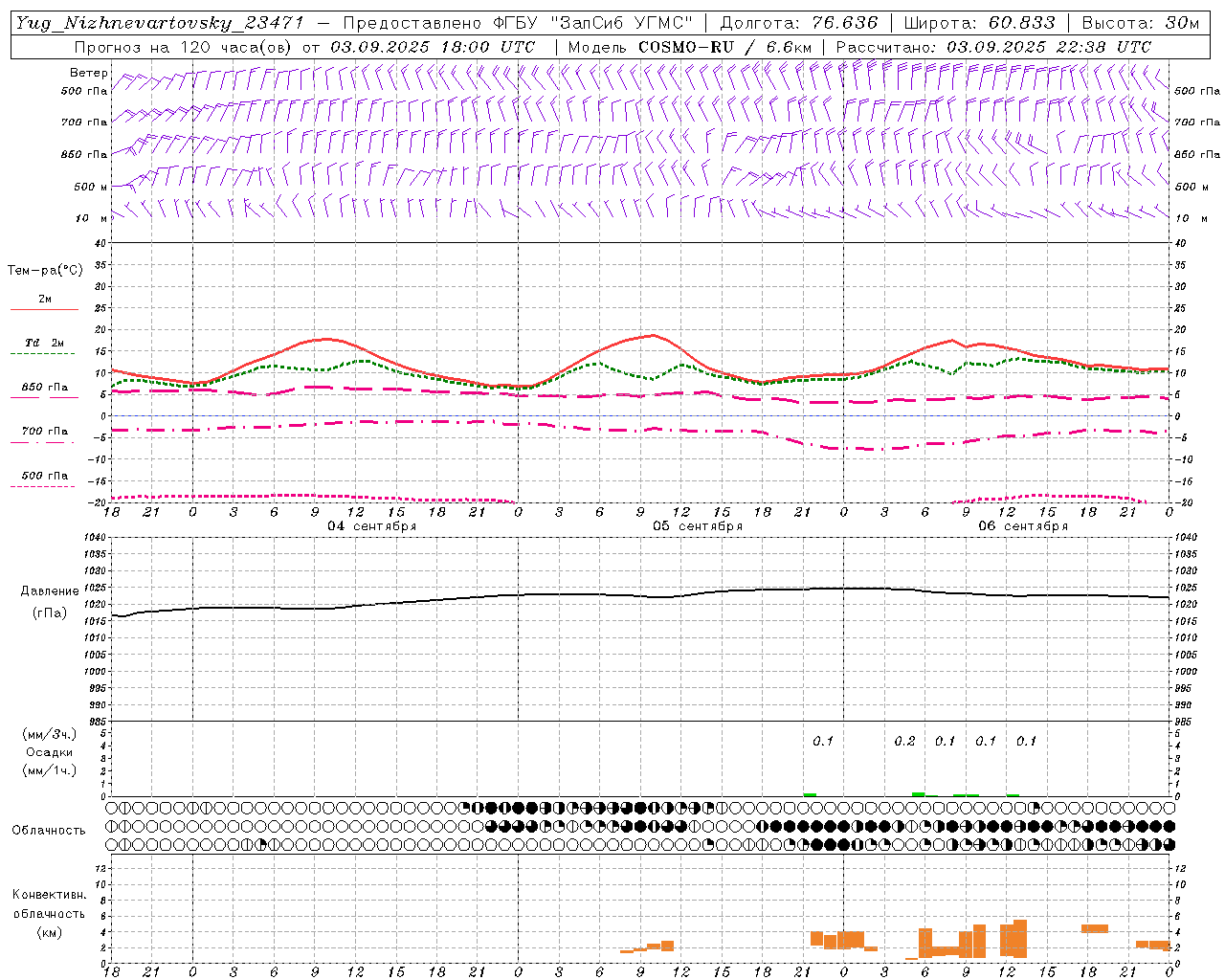The image size is (1225, 980).
Task: Click the '(мм/1ч.)' precipitation unit label
Action: point(50,770)
